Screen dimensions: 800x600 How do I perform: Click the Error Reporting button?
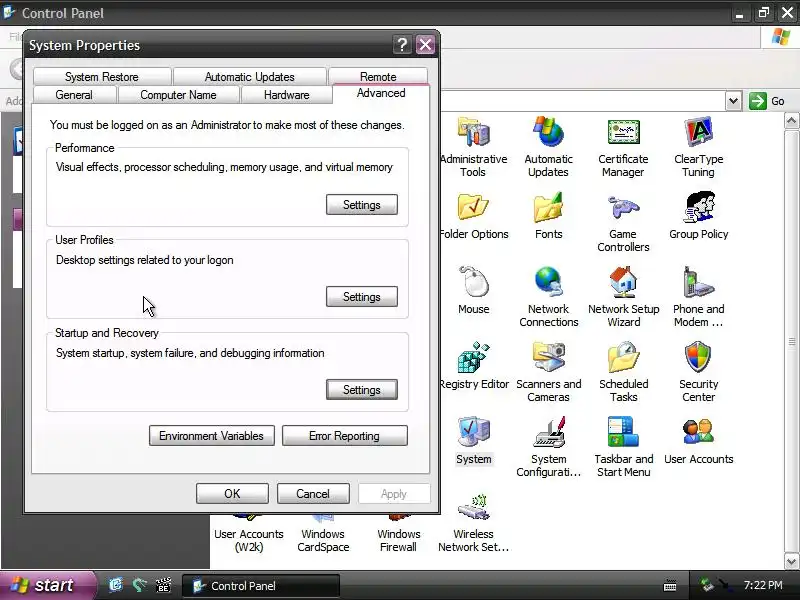click(x=344, y=436)
